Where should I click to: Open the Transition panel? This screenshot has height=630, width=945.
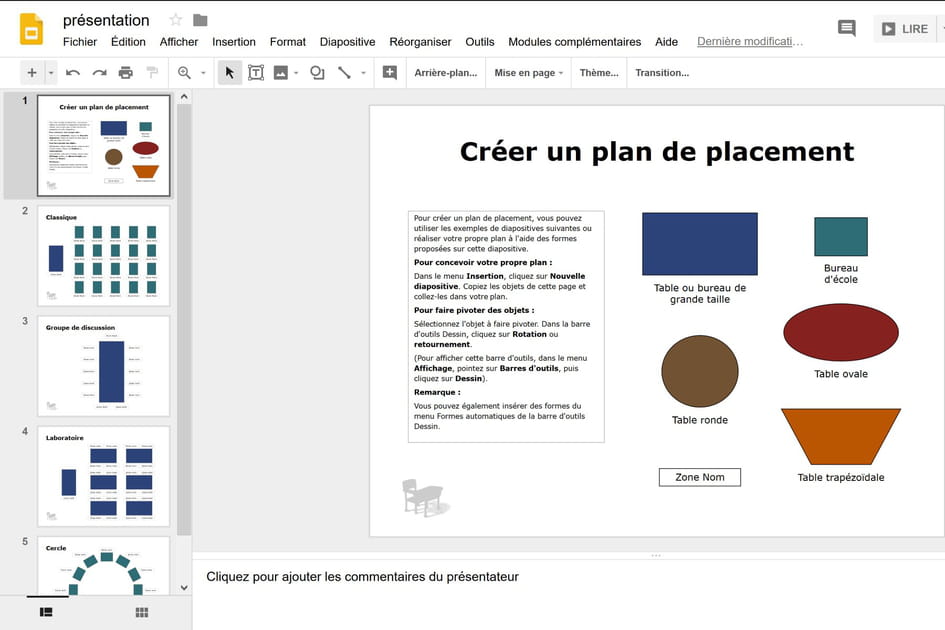662,73
